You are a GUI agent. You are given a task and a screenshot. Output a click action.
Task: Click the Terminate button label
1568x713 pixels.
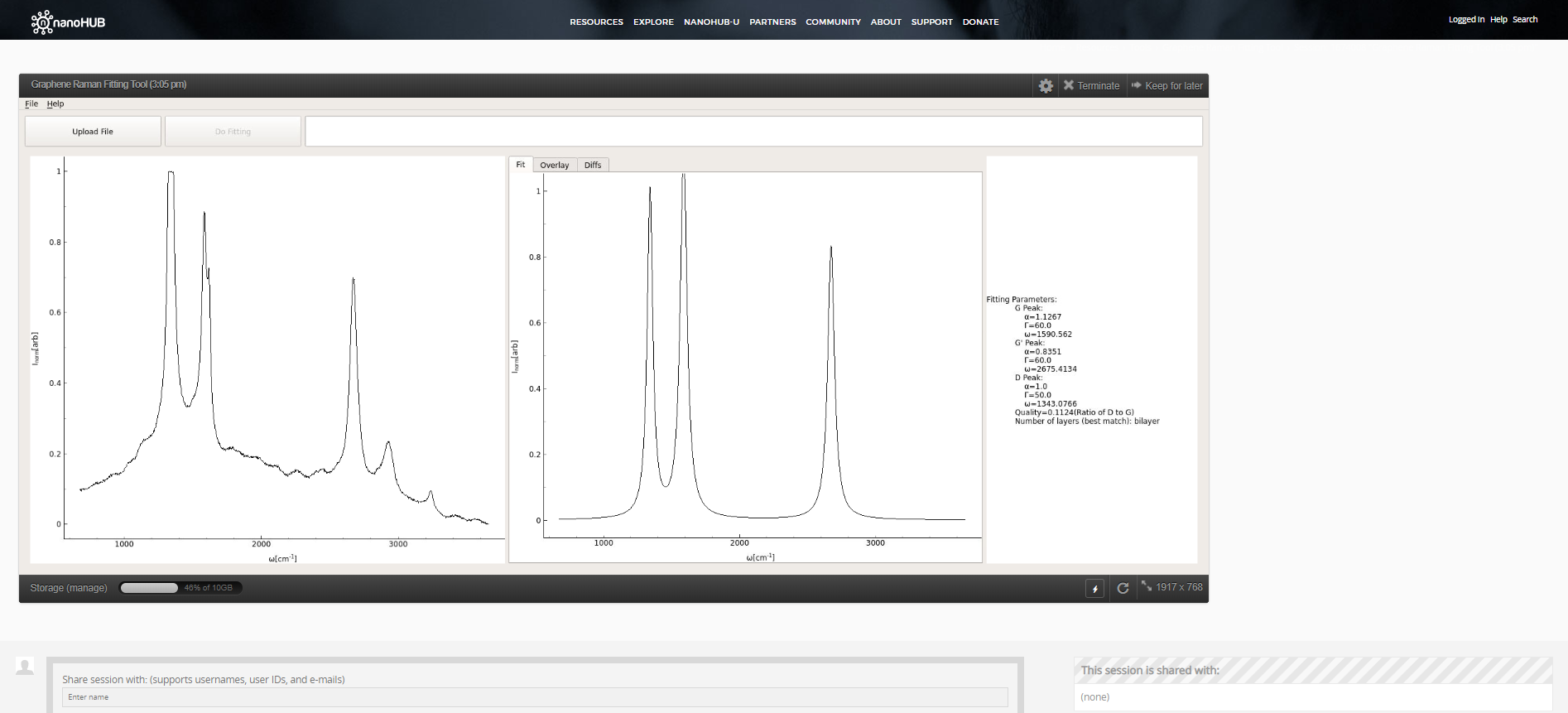(1098, 86)
